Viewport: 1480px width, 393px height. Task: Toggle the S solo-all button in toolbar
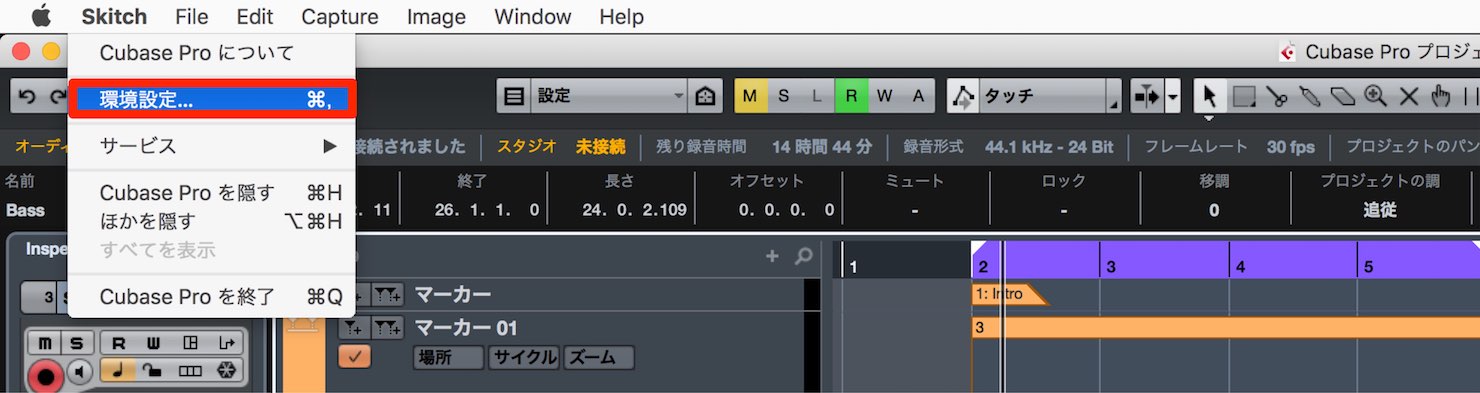(784, 96)
